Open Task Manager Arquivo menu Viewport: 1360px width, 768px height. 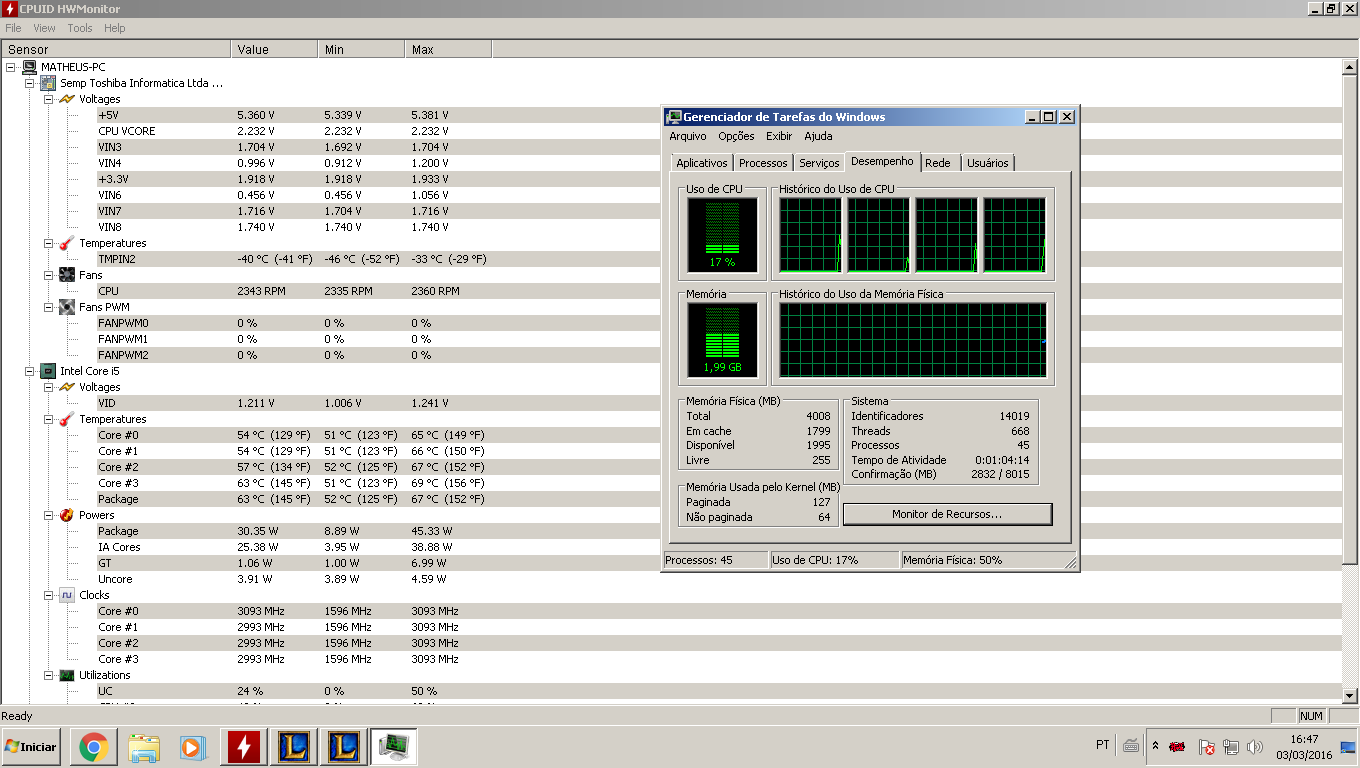(688, 136)
